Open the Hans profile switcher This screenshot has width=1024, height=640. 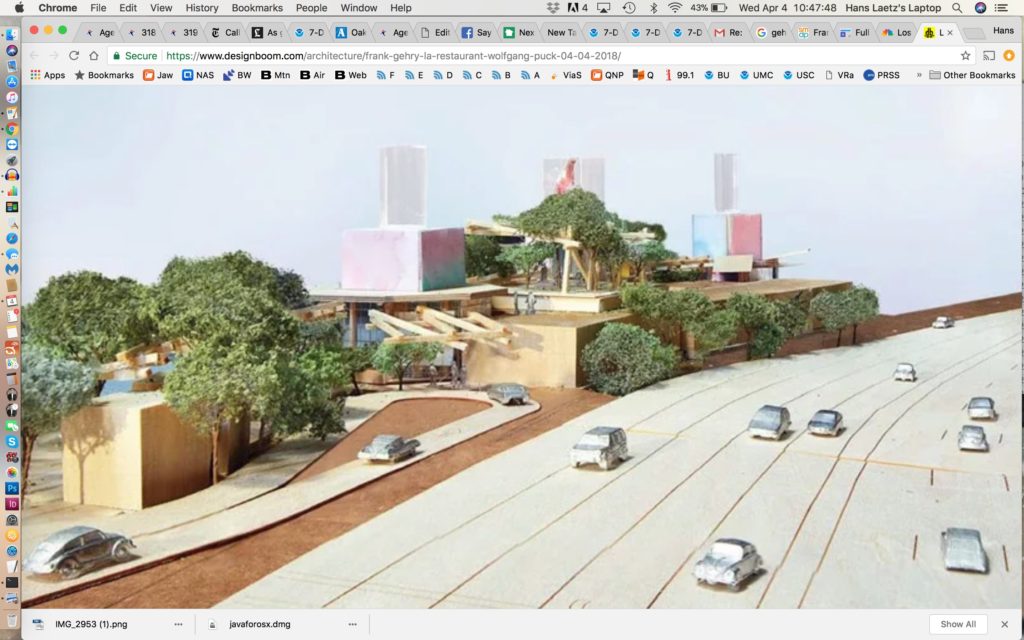[x=1003, y=31]
